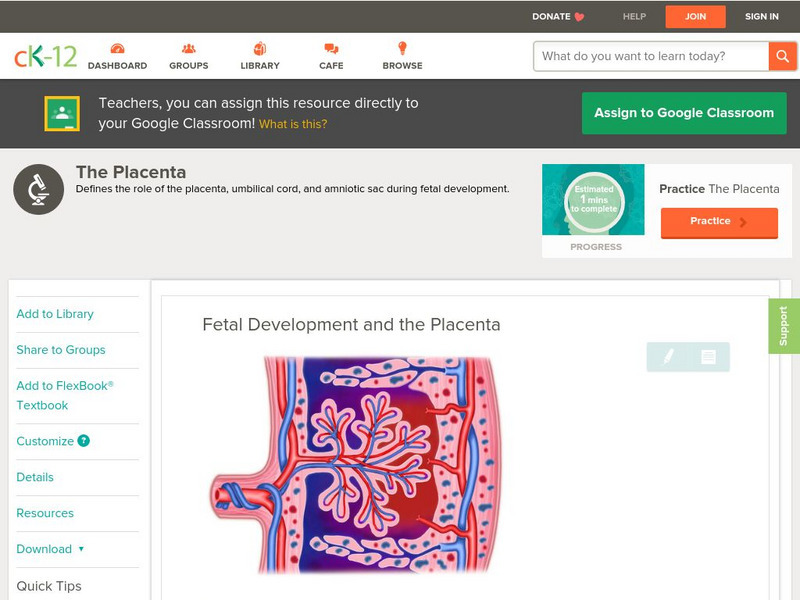Open Details in the sidebar
Image resolution: width=800 pixels, height=600 pixels.
(35, 477)
